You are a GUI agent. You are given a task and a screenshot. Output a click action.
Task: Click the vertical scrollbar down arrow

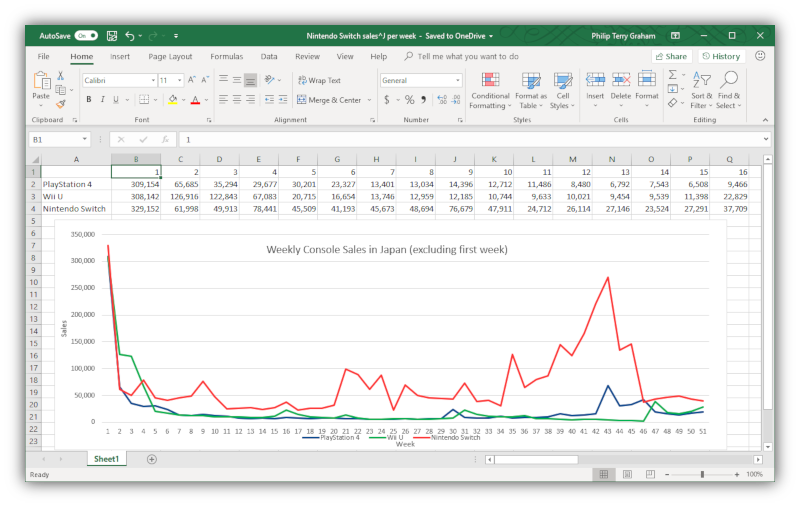767,446
